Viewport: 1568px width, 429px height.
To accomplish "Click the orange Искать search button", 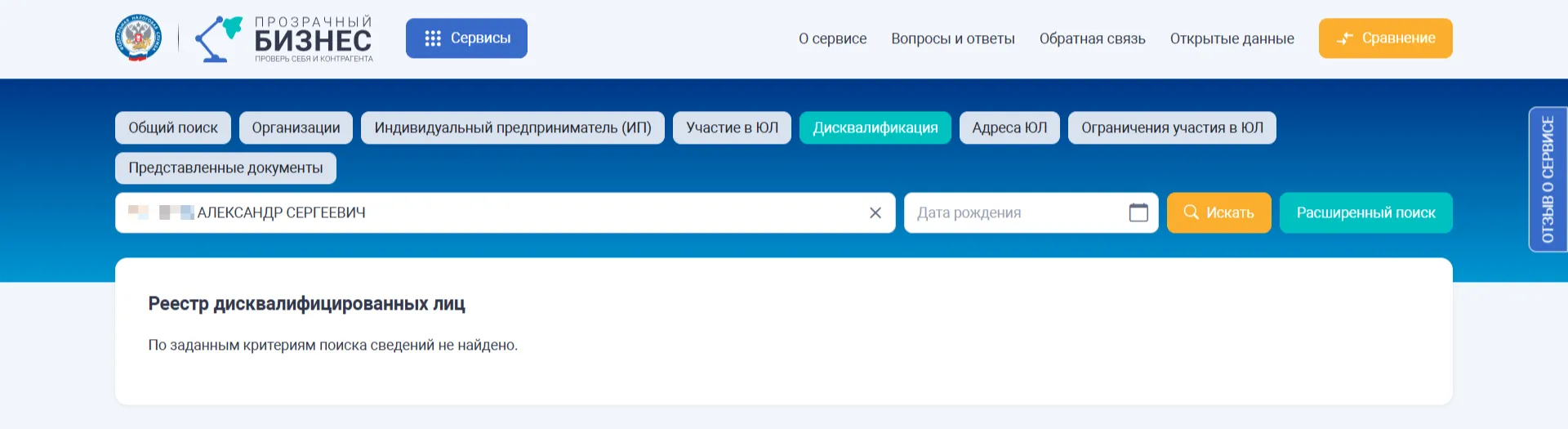I will (1218, 212).
